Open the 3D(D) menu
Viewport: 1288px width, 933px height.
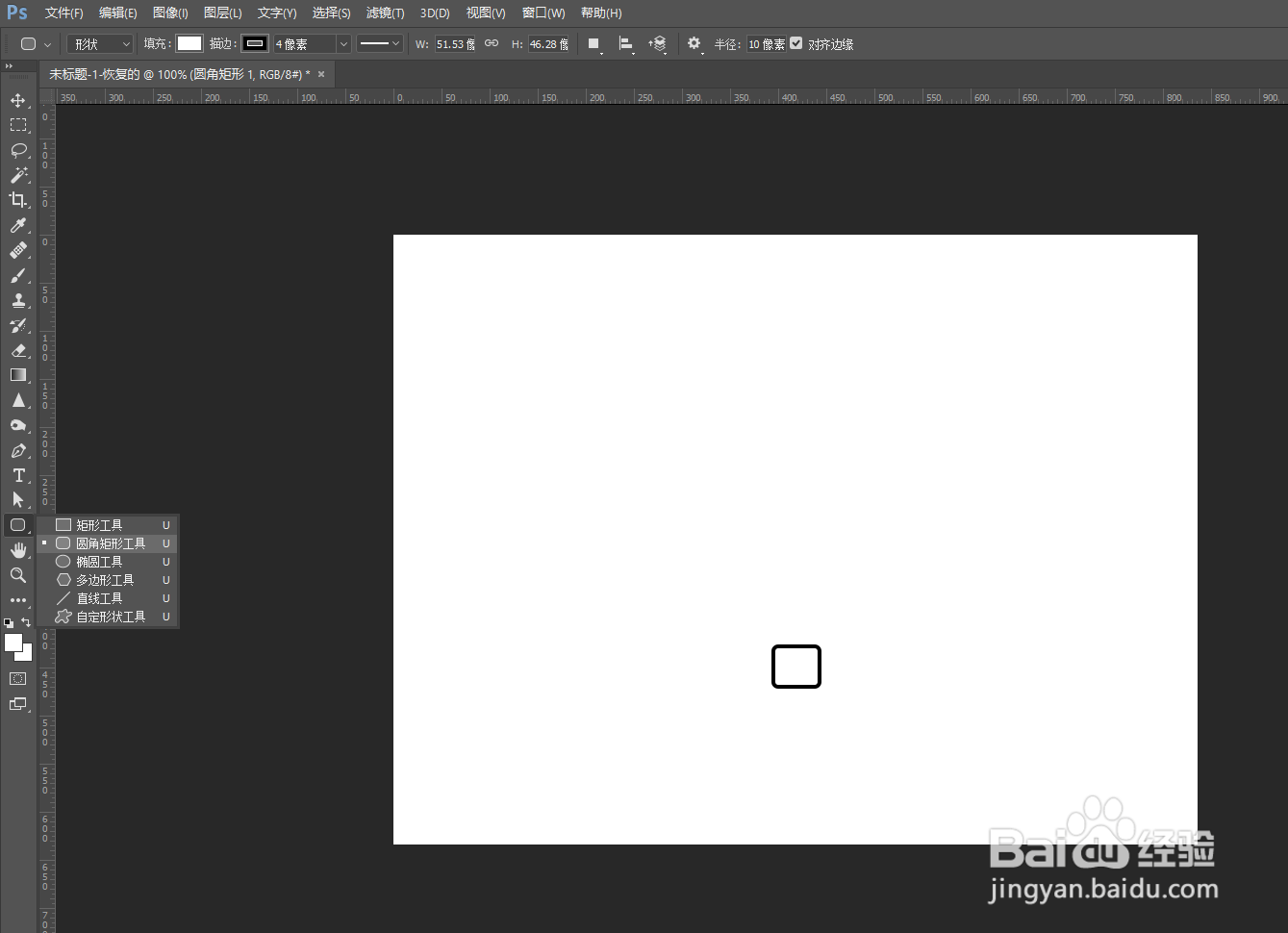point(435,13)
